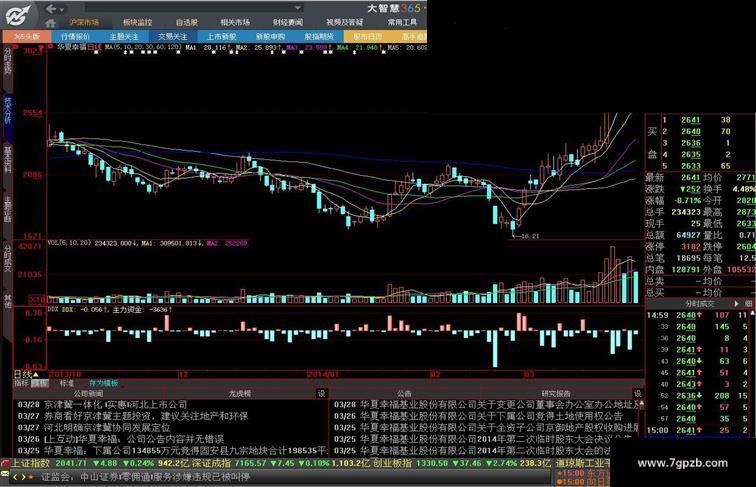Open the dropdown arrow beside back button
This screenshot has height=487, width=756.
click(x=61, y=9)
